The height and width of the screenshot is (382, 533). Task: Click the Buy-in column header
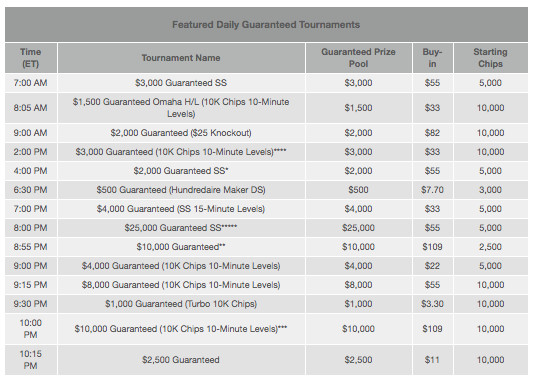click(x=432, y=58)
